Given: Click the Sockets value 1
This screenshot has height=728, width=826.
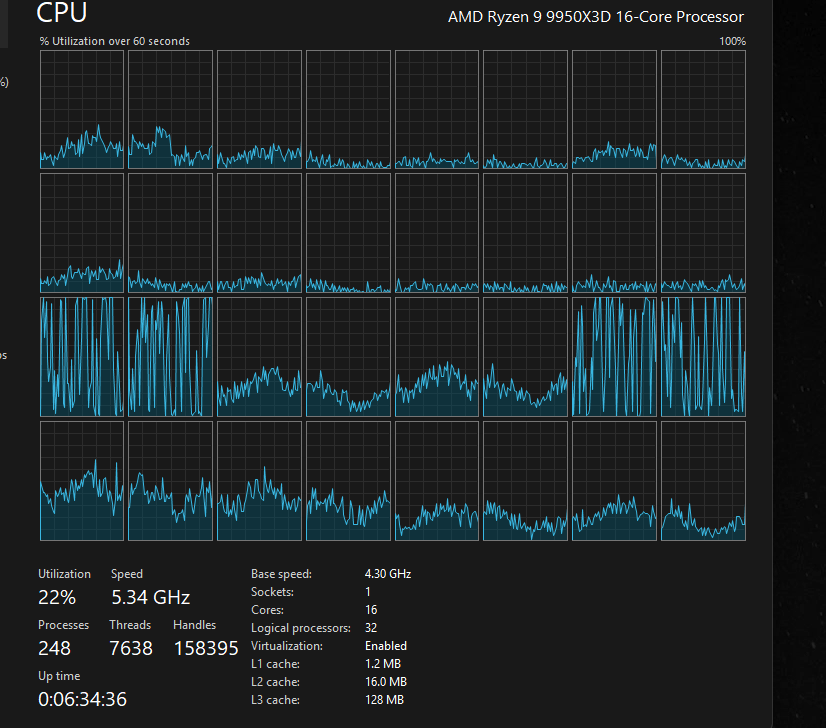Looking at the screenshot, I should coord(368,592).
